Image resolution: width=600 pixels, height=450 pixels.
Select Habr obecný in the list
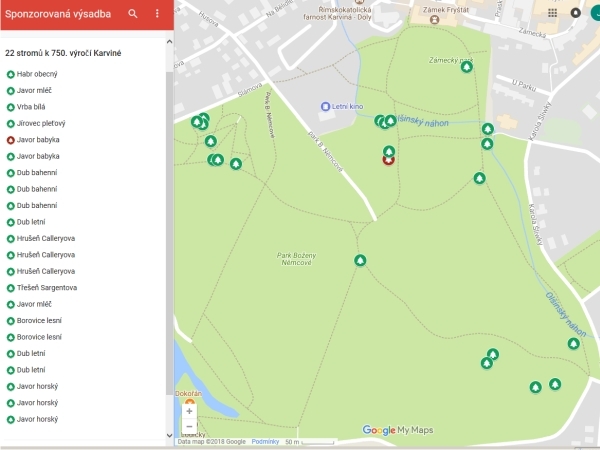[37, 74]
